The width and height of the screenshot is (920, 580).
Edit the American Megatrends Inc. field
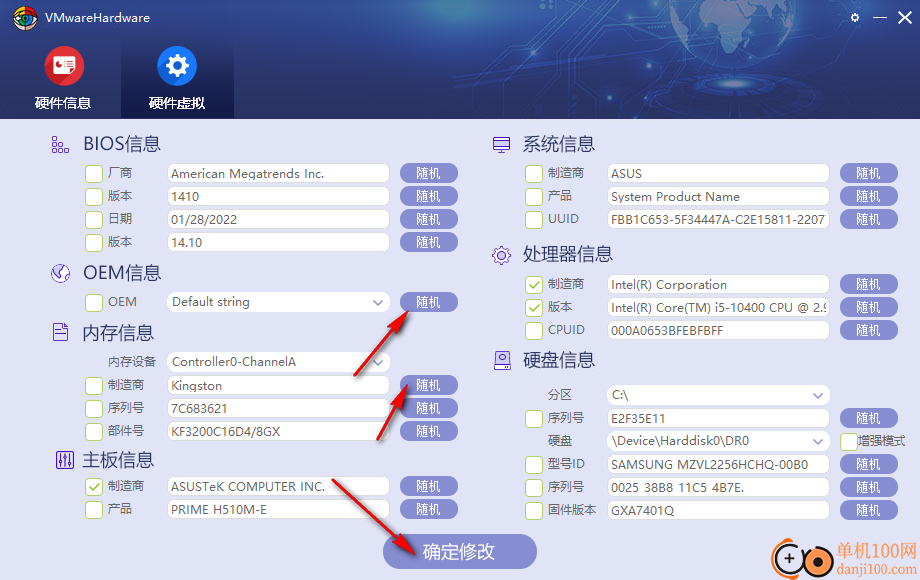(x=278, y=174)
